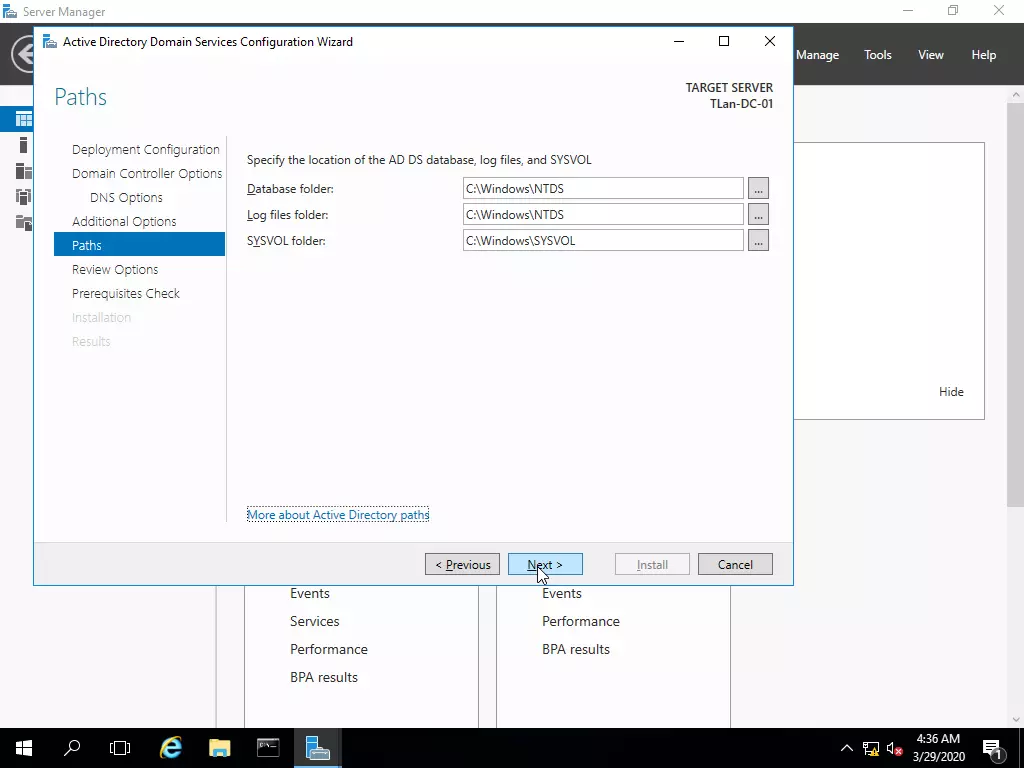
Task: Open Performance in the tile without Services
Action: [x=581, y=622]
